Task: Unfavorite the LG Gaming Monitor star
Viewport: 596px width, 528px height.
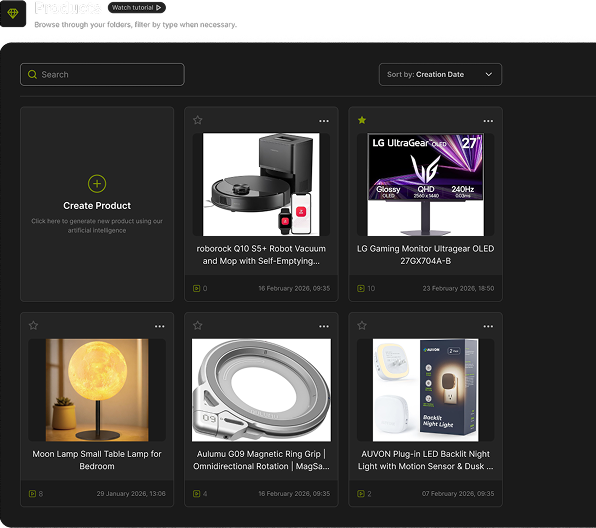Action: tap(362, 120)
